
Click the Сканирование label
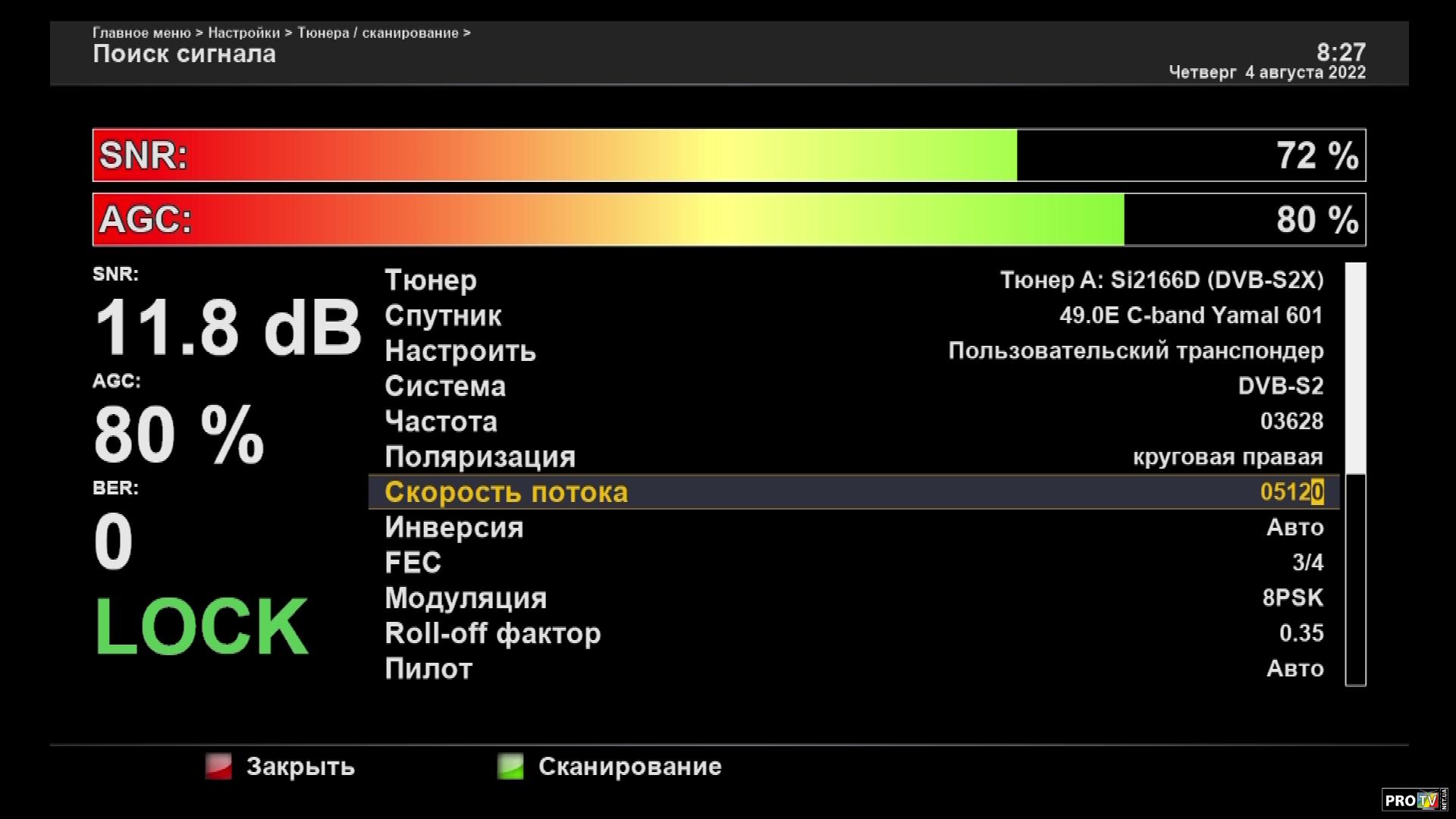point(629,766)
